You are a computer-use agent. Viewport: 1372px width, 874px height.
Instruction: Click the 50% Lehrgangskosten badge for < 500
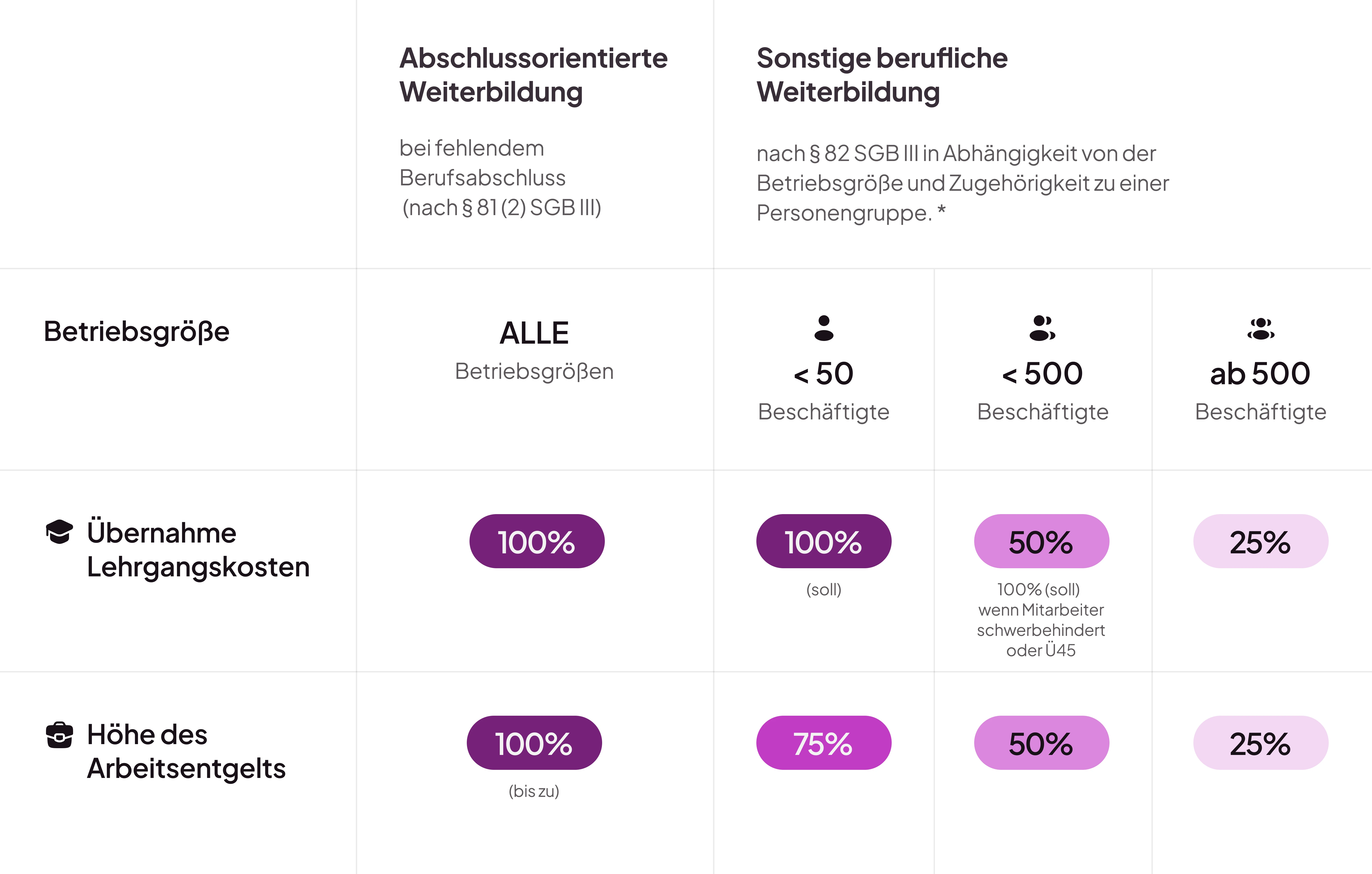1042,541
